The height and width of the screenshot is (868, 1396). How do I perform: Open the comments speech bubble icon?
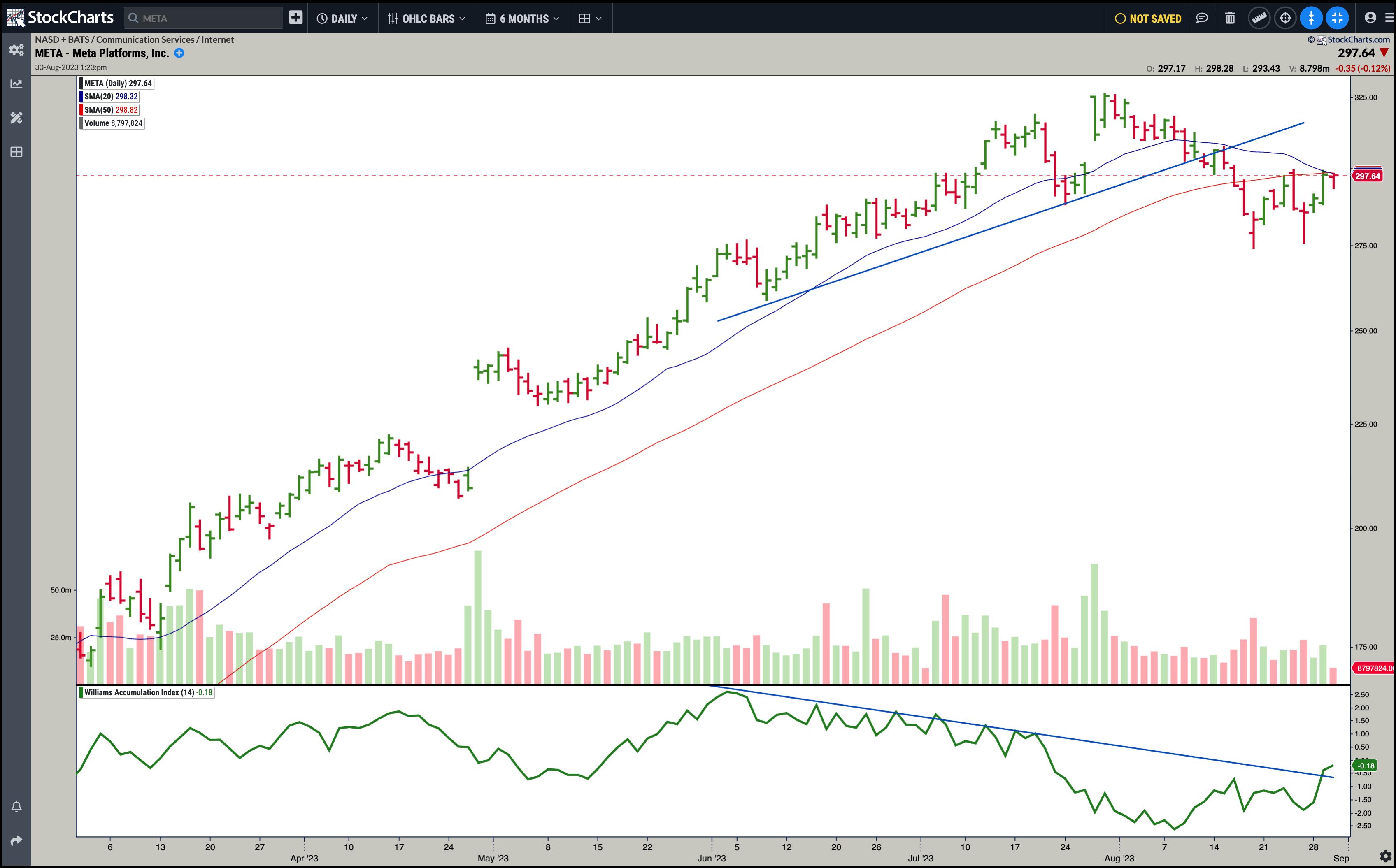pyautogui.click(x=1201, y=19)
